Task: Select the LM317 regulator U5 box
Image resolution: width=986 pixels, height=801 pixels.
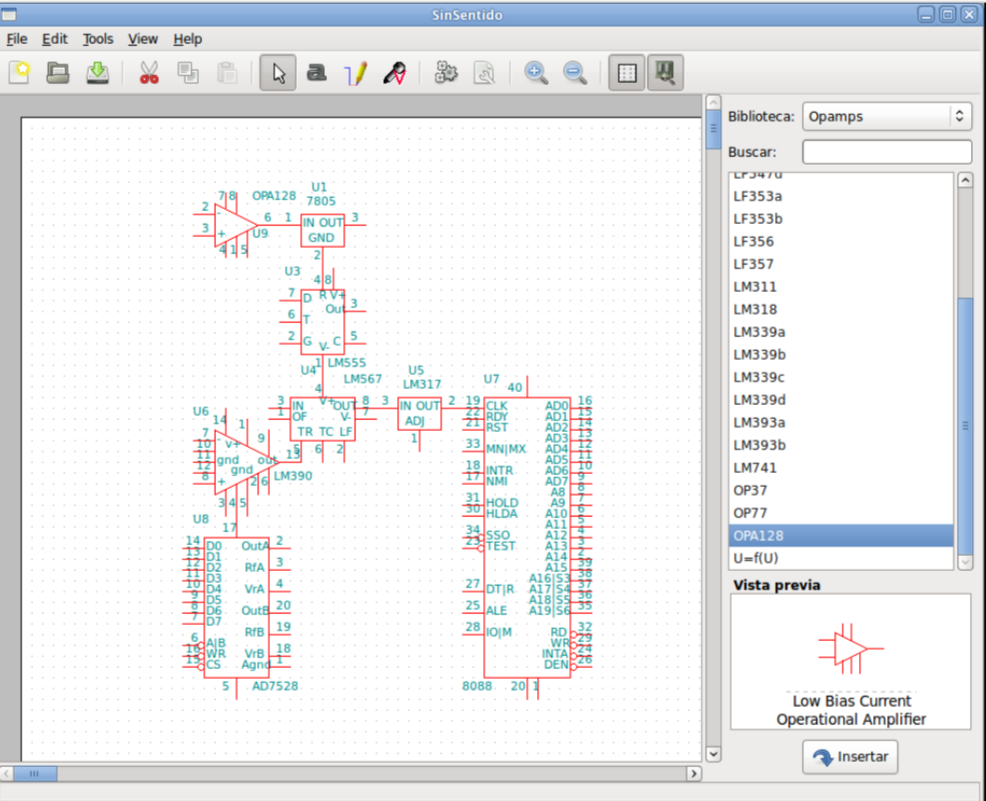Action: pyautogui.click(x=419, y=414)
